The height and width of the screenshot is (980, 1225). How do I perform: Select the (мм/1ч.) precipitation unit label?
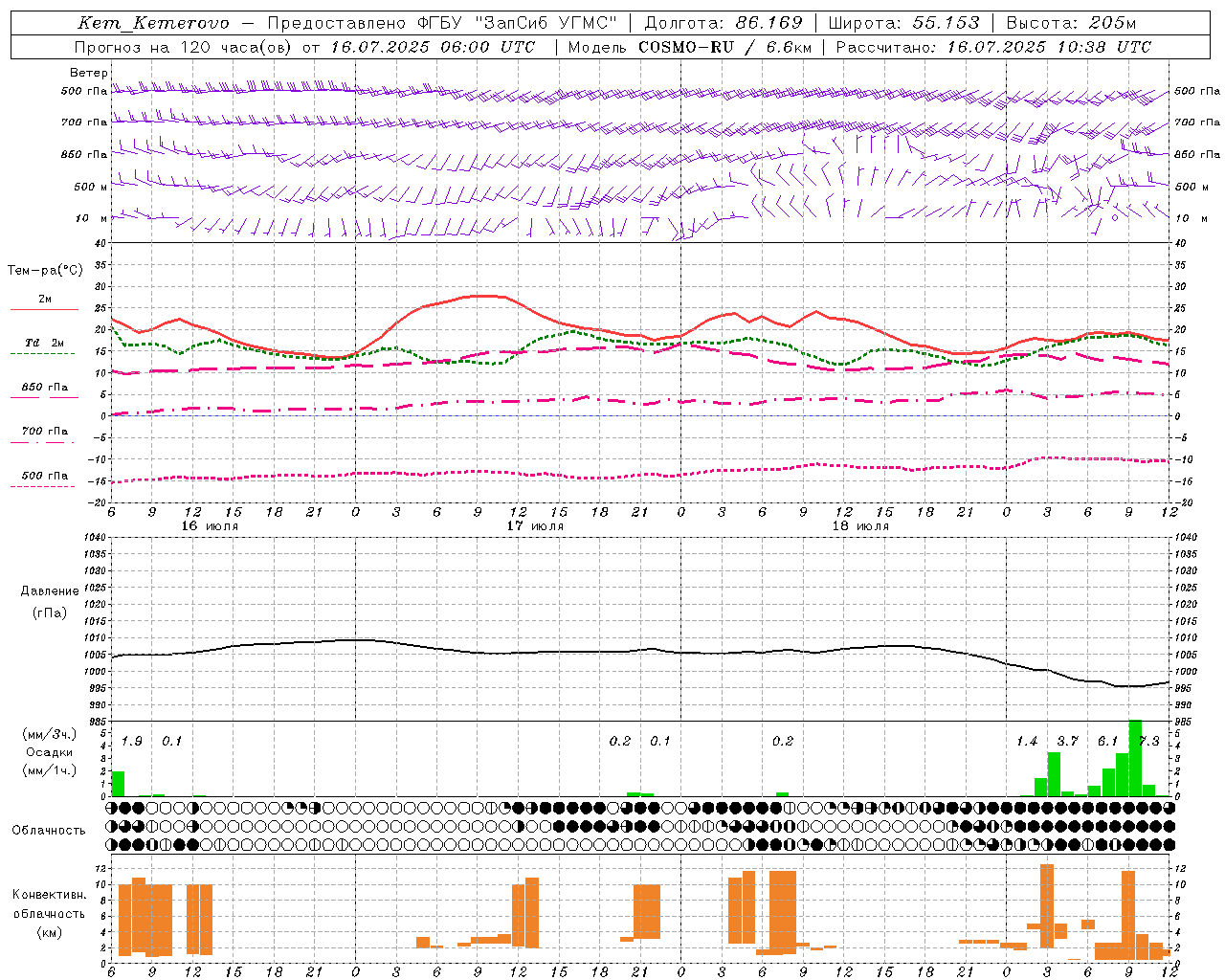[50, 770]
